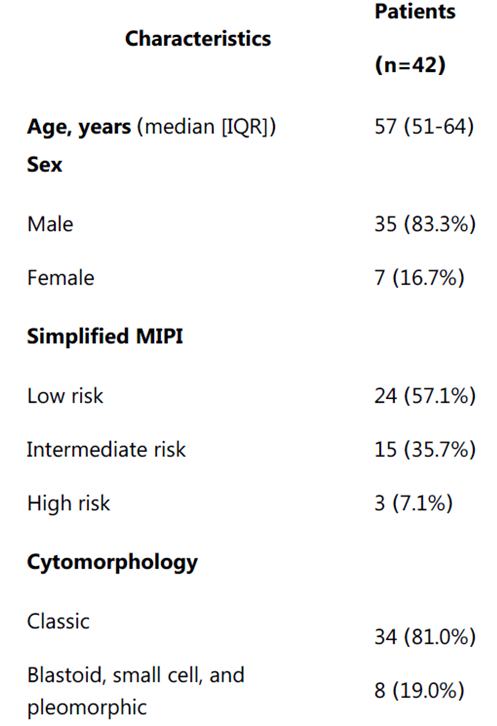Select the 24 (57.1%) value
The width and height of the screenshot is (497, 726).
point(425,396)
